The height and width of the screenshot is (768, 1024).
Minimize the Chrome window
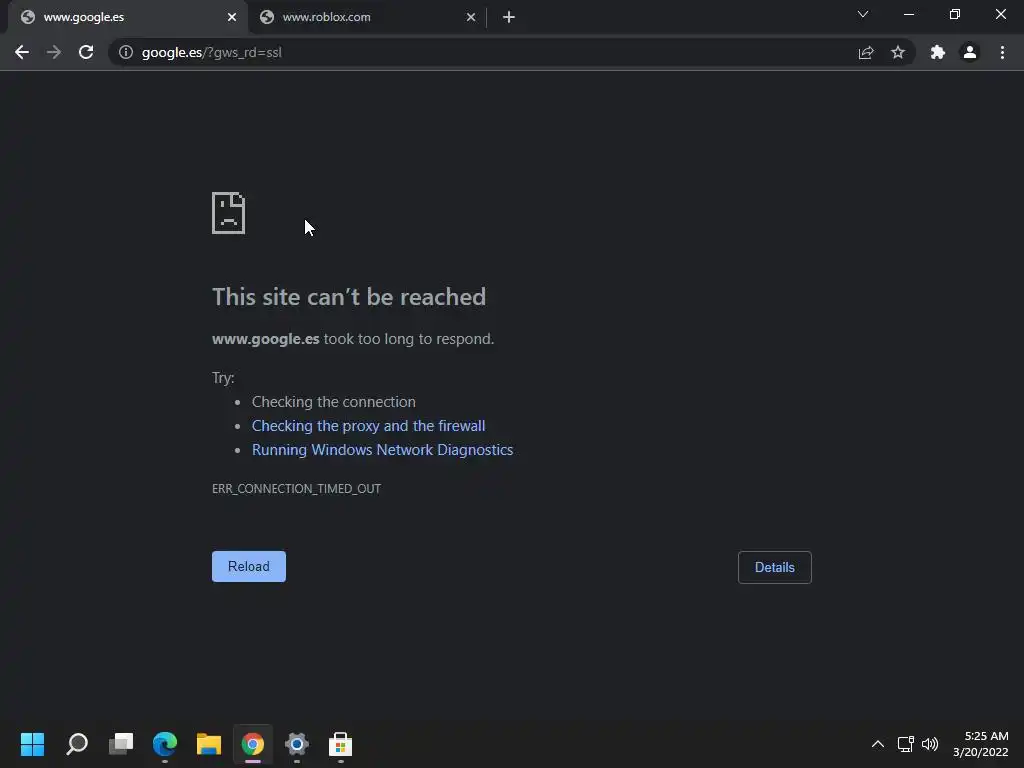point(908,14)
